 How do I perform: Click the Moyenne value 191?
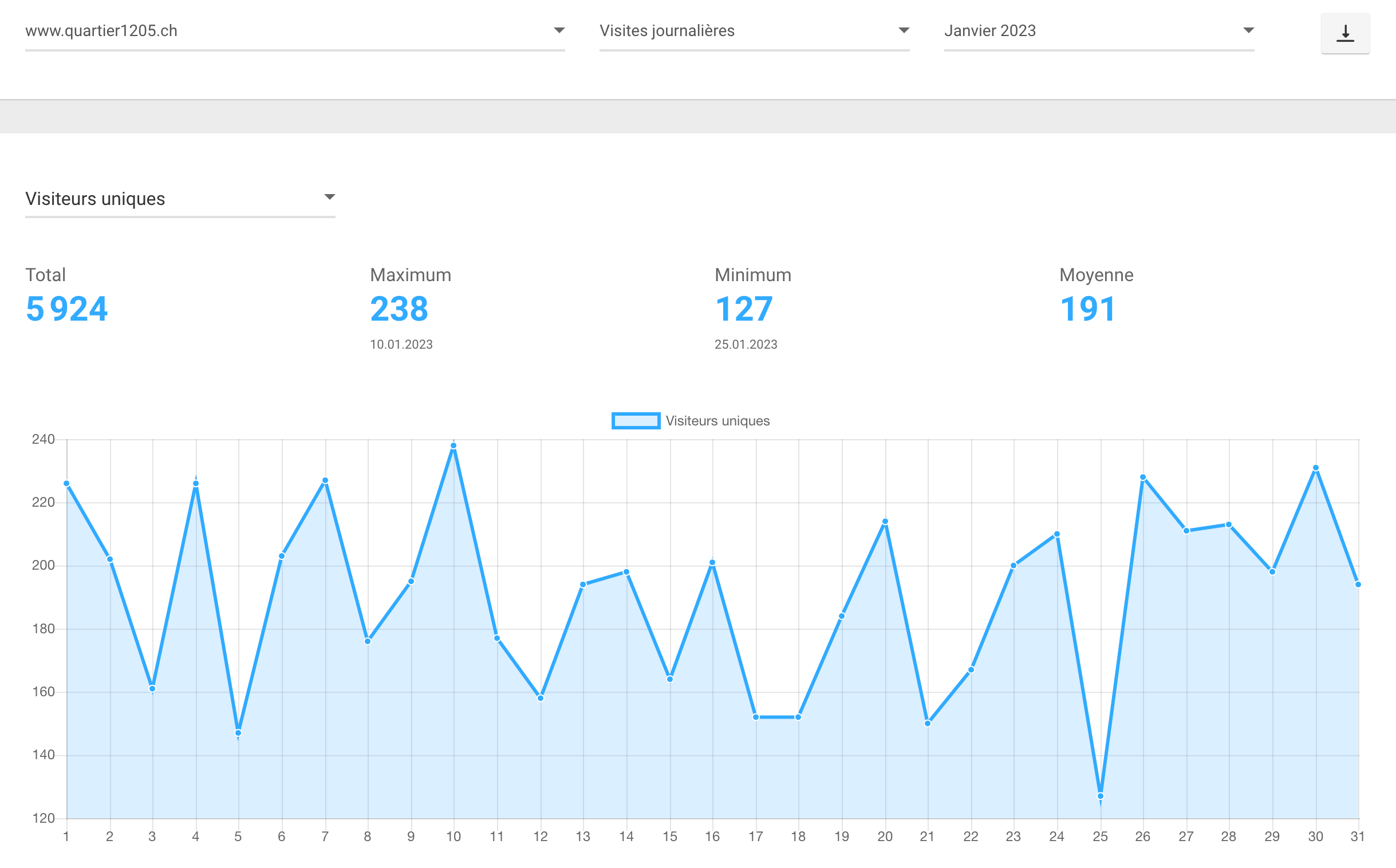[x=1087, y=309]
